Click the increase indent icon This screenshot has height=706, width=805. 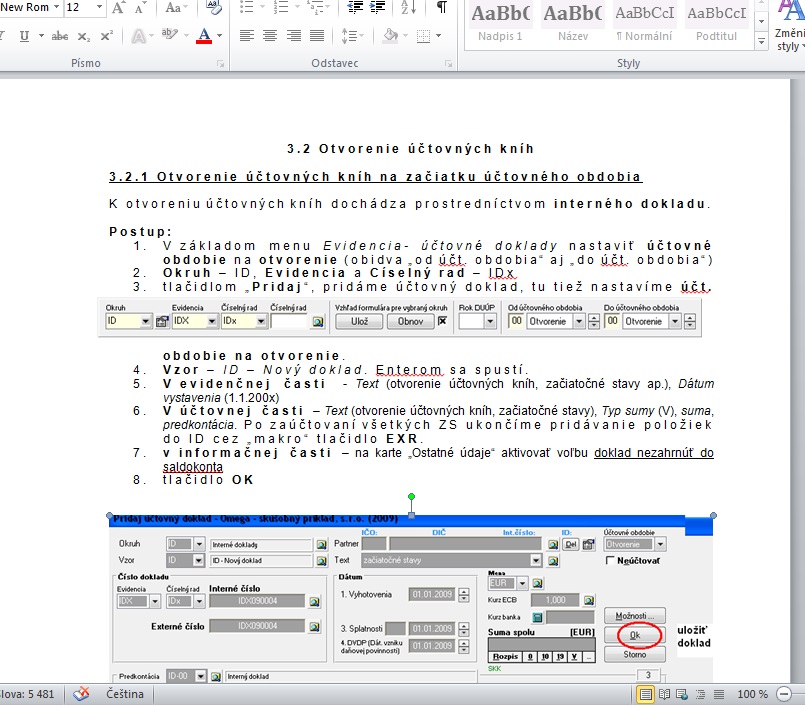(x=377, y=7)
